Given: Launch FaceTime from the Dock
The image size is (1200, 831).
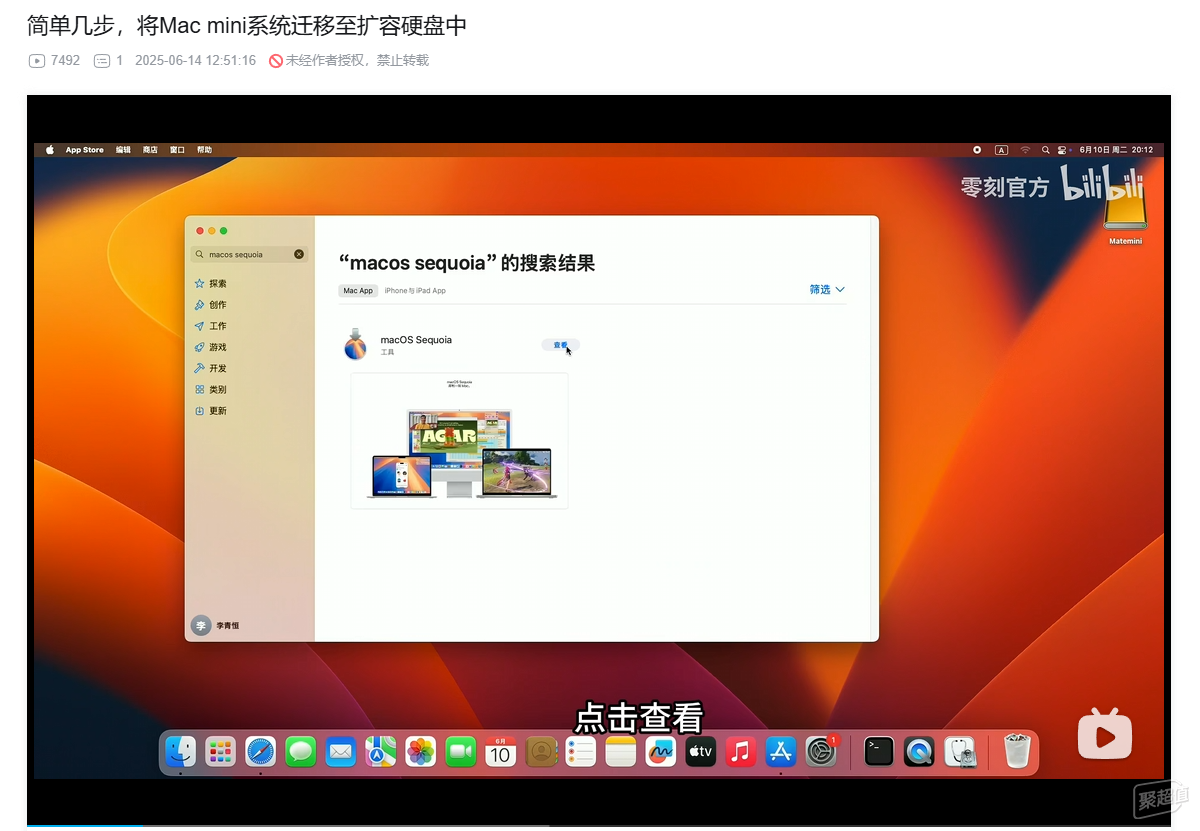Looking at the screenshot, I should pyautogui.click(x=461, y=751).
